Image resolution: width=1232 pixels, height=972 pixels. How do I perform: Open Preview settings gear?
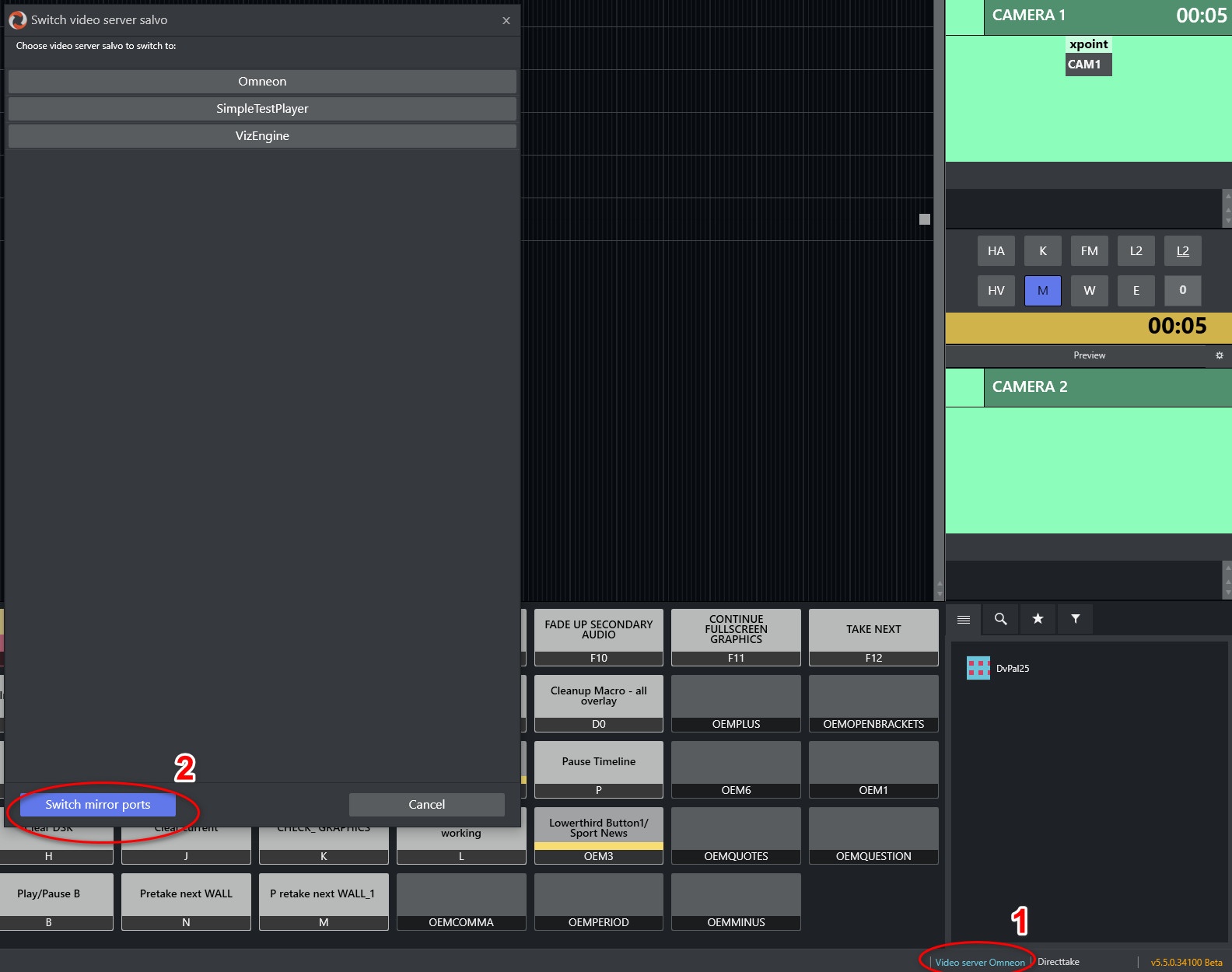pyautogui.click(x=1219, y=355)
